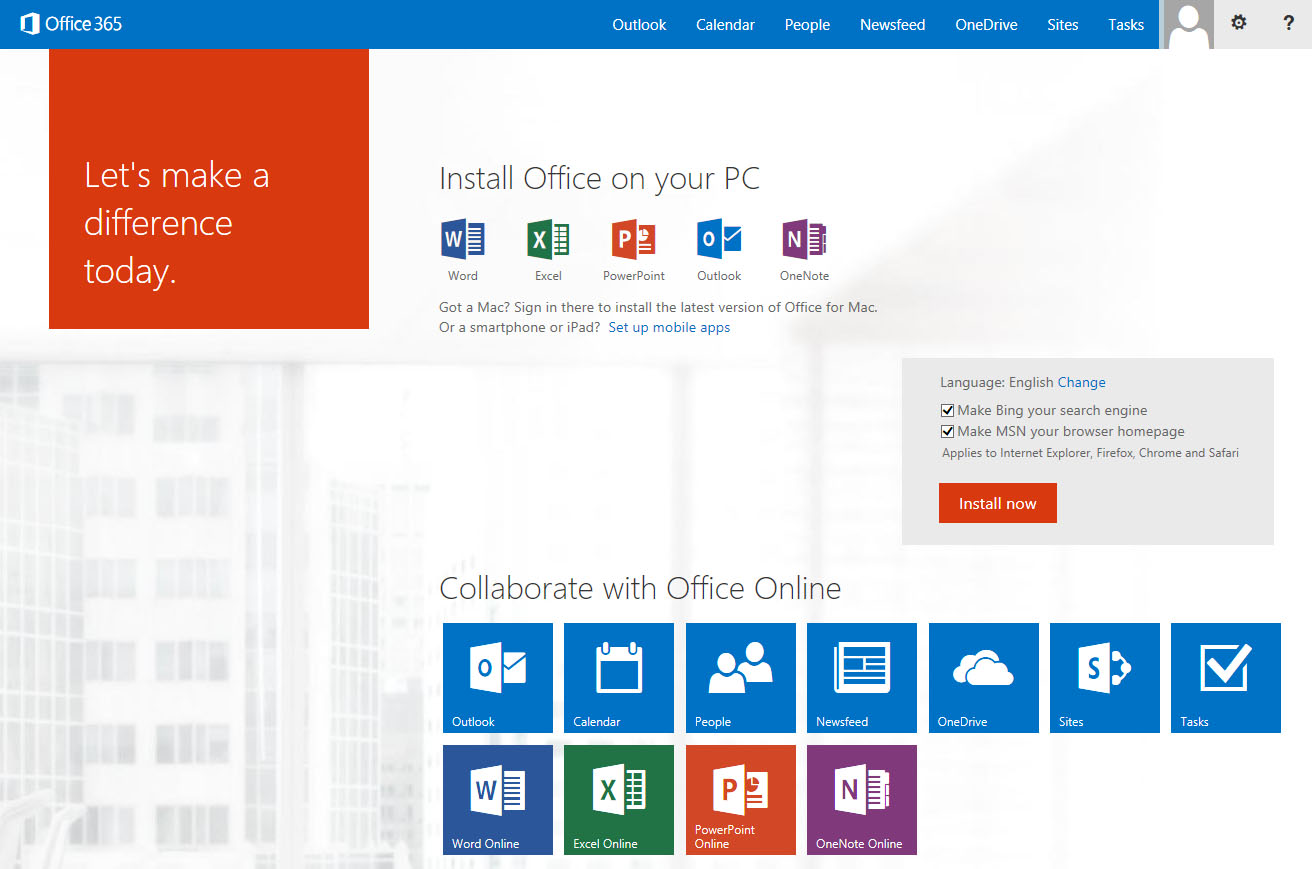The height and width of the screenshot is (869, 1312).
Task: Click the user profile avatar
Action: click(x=1189, y=24)
